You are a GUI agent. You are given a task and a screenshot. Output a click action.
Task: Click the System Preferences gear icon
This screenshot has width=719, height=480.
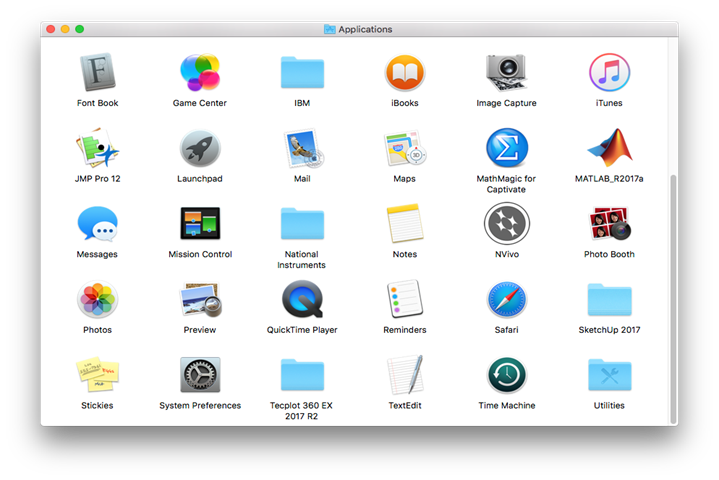200,375
